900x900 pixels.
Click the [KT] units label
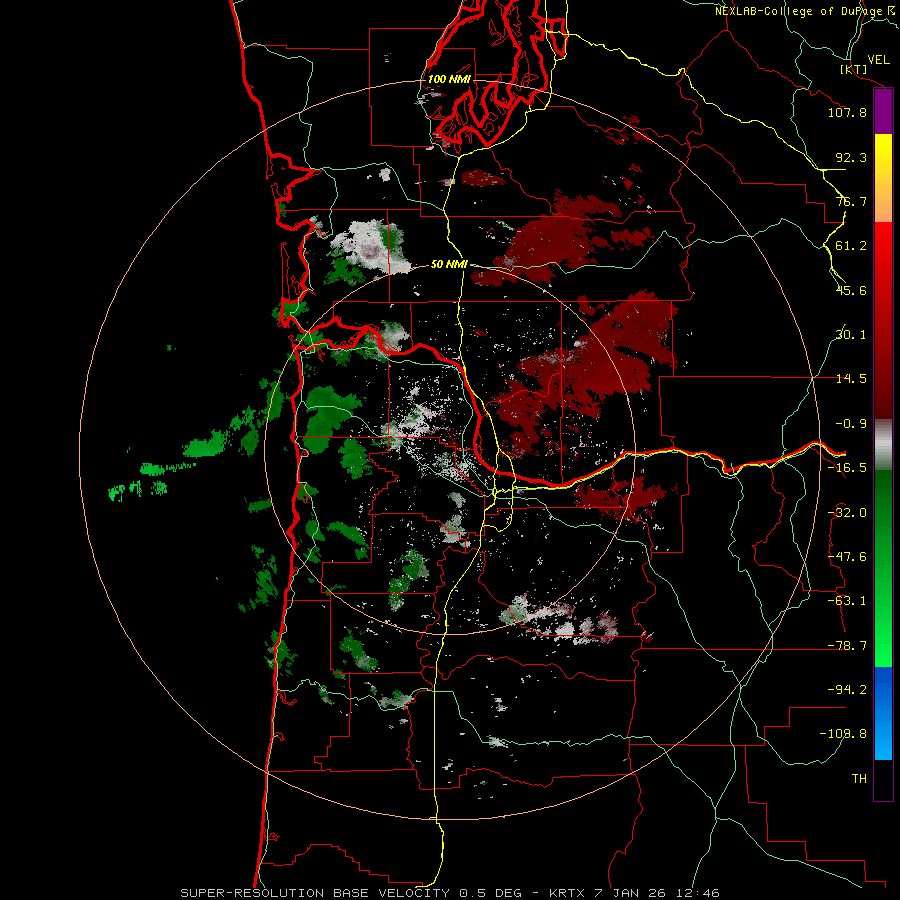[x=853, y=69]
